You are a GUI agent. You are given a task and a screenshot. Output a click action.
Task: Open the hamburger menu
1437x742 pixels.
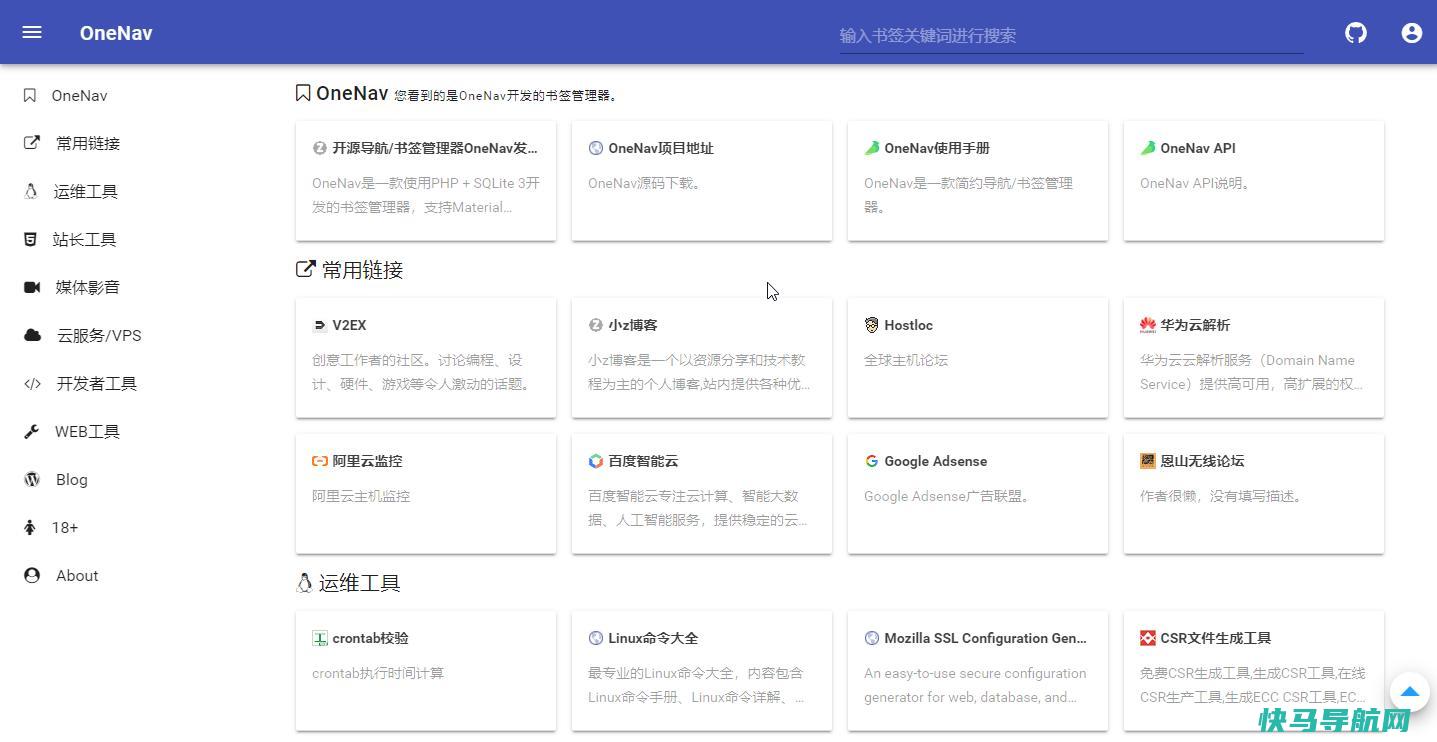coord(32,32)
